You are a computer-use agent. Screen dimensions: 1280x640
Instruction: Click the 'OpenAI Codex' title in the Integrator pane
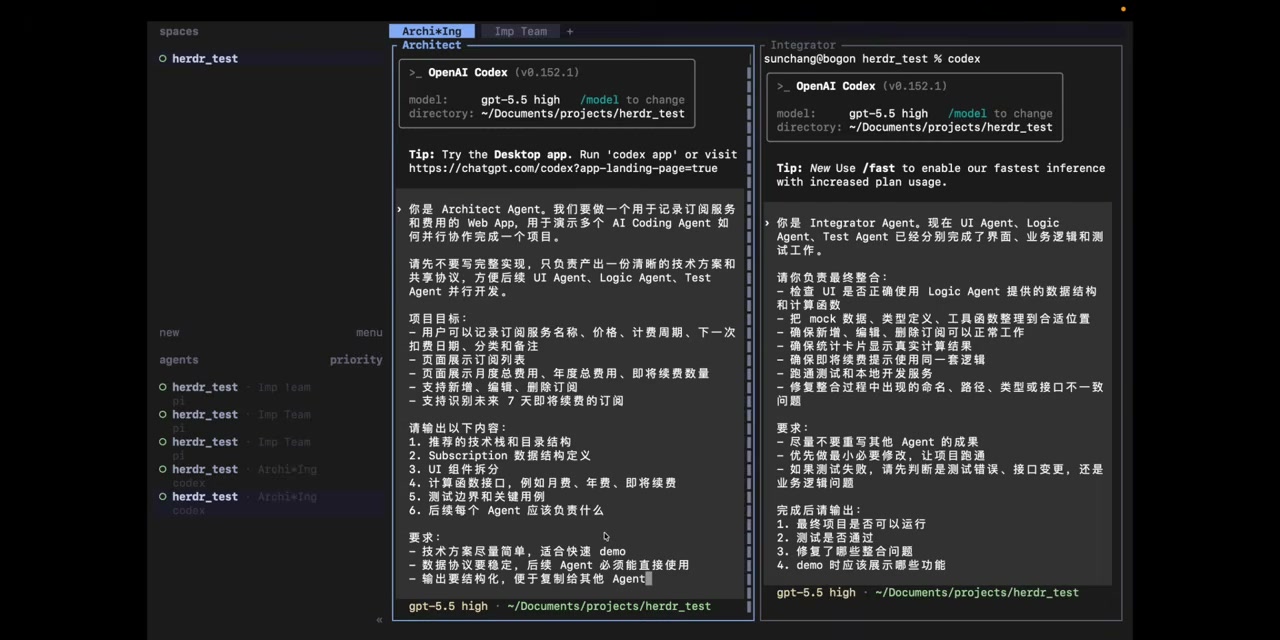pyautogui.click(x=836, y=87)
